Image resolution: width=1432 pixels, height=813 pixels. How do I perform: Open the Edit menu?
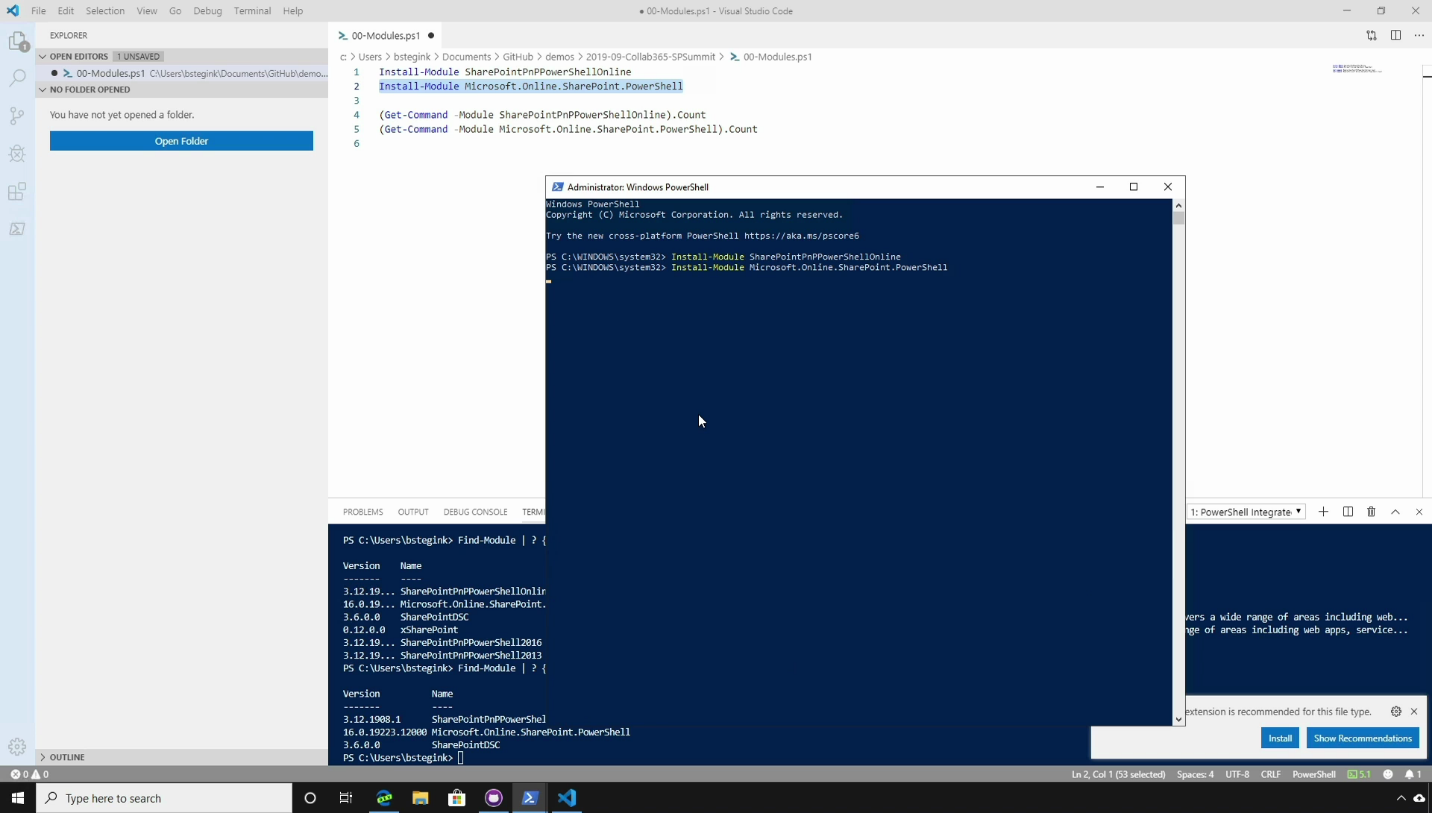[x=66, y=11]
